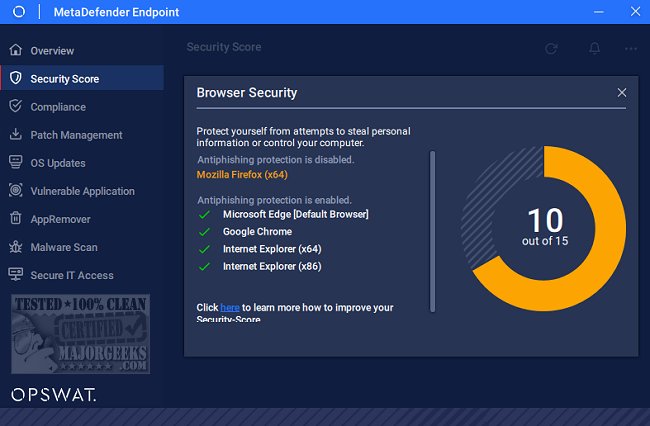Screen dimensions: 650x426
Task: Click the Browser Security heading
Action: tap(247, 92)
